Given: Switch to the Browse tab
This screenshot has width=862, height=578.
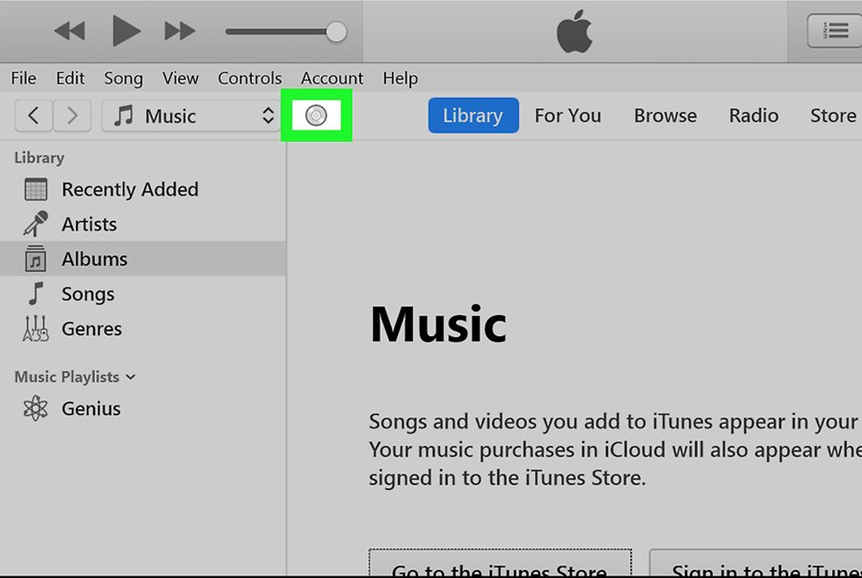Looking at the screenshot, I should pos(665,115).
